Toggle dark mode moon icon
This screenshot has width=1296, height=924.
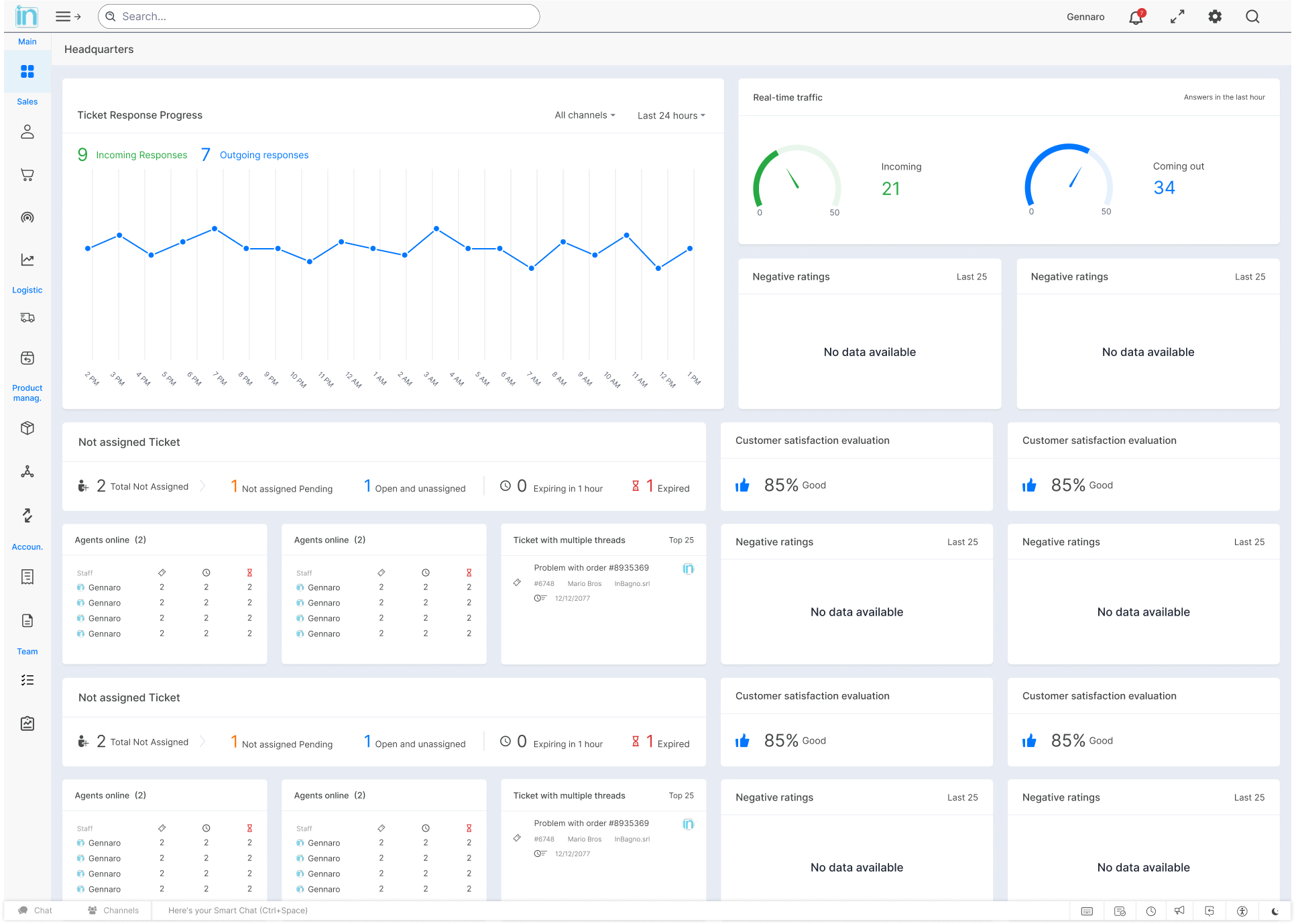pos(1275,911)
